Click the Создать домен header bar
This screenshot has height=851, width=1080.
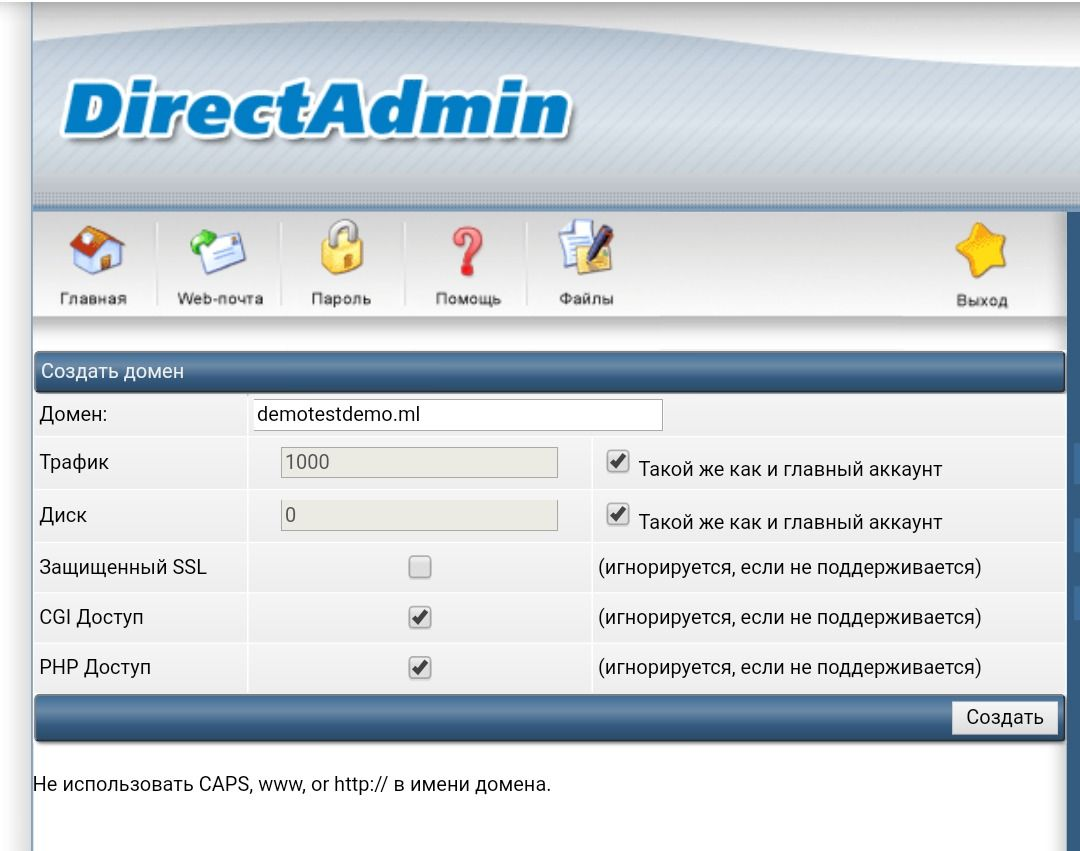(x=549, y=372)
